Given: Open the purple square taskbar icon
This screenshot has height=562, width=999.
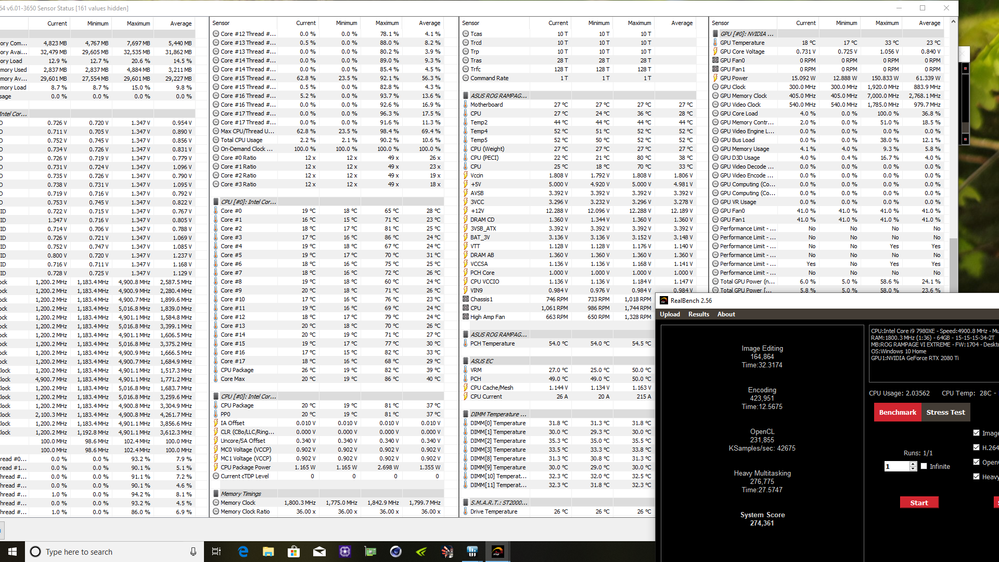Looking at the screenshot, I should 345,552.
